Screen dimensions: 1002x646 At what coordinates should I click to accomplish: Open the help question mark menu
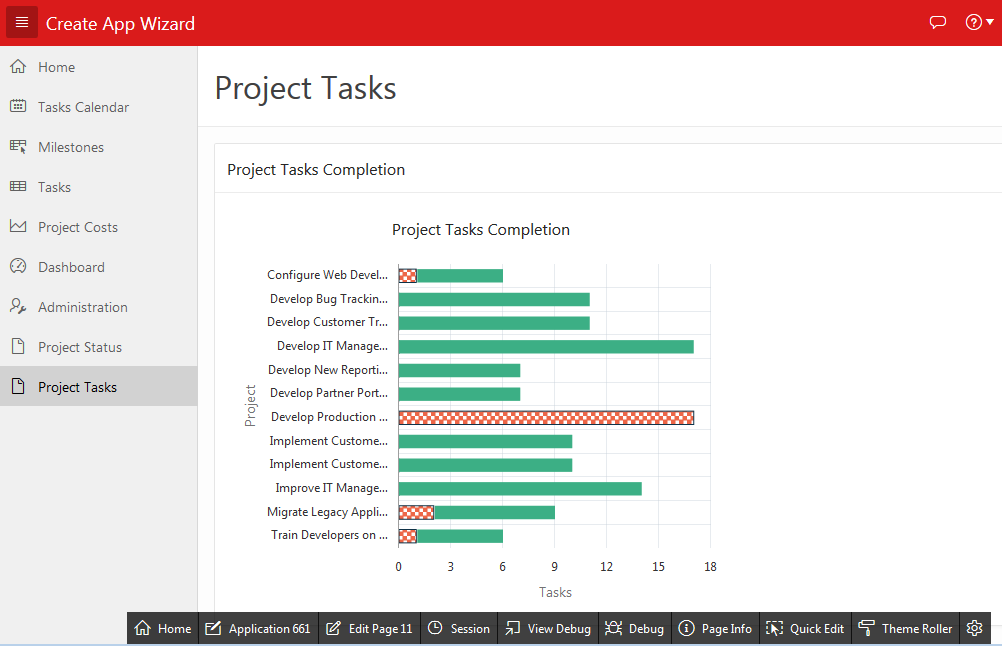[979, 22]
